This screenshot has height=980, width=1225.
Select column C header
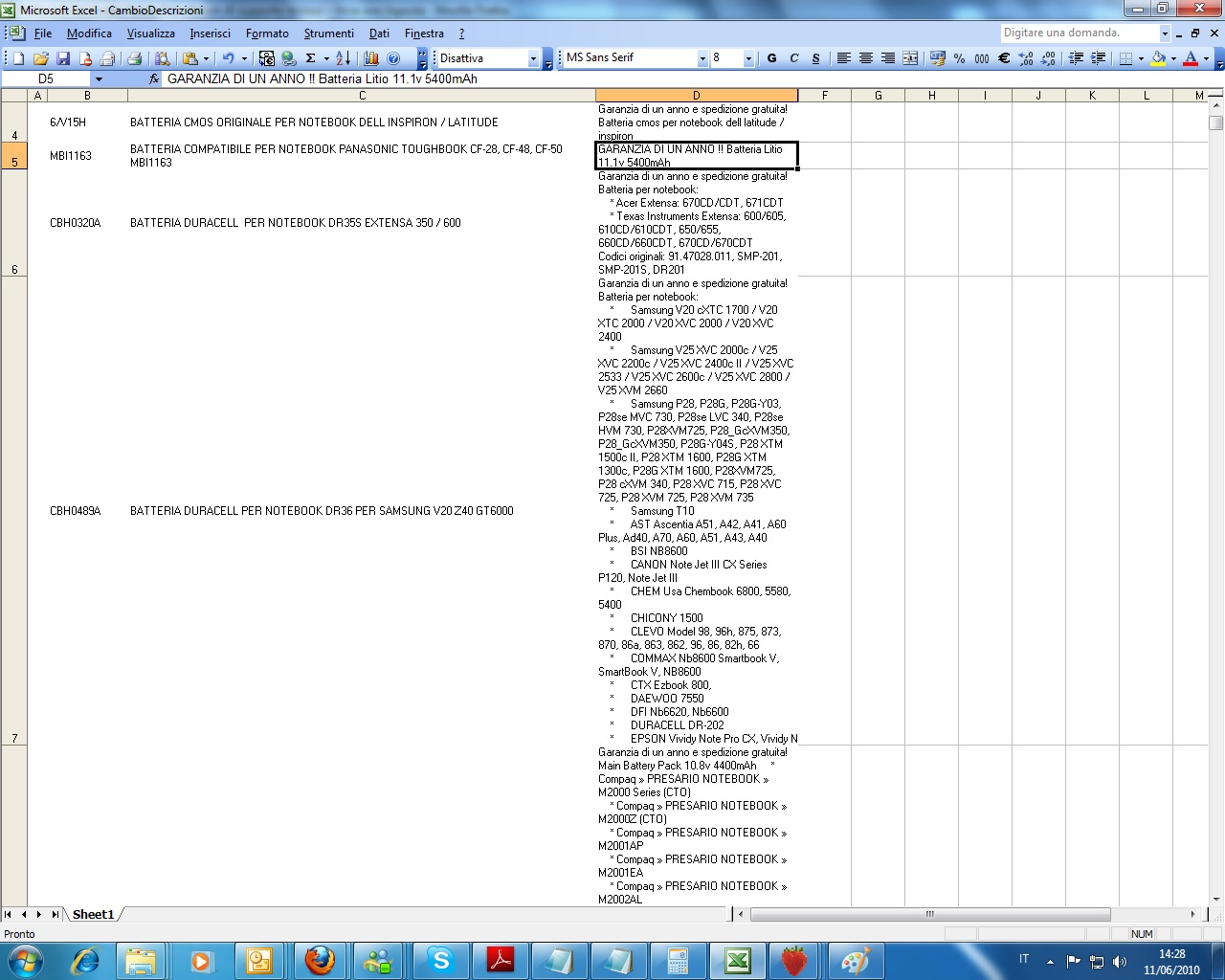362,96
